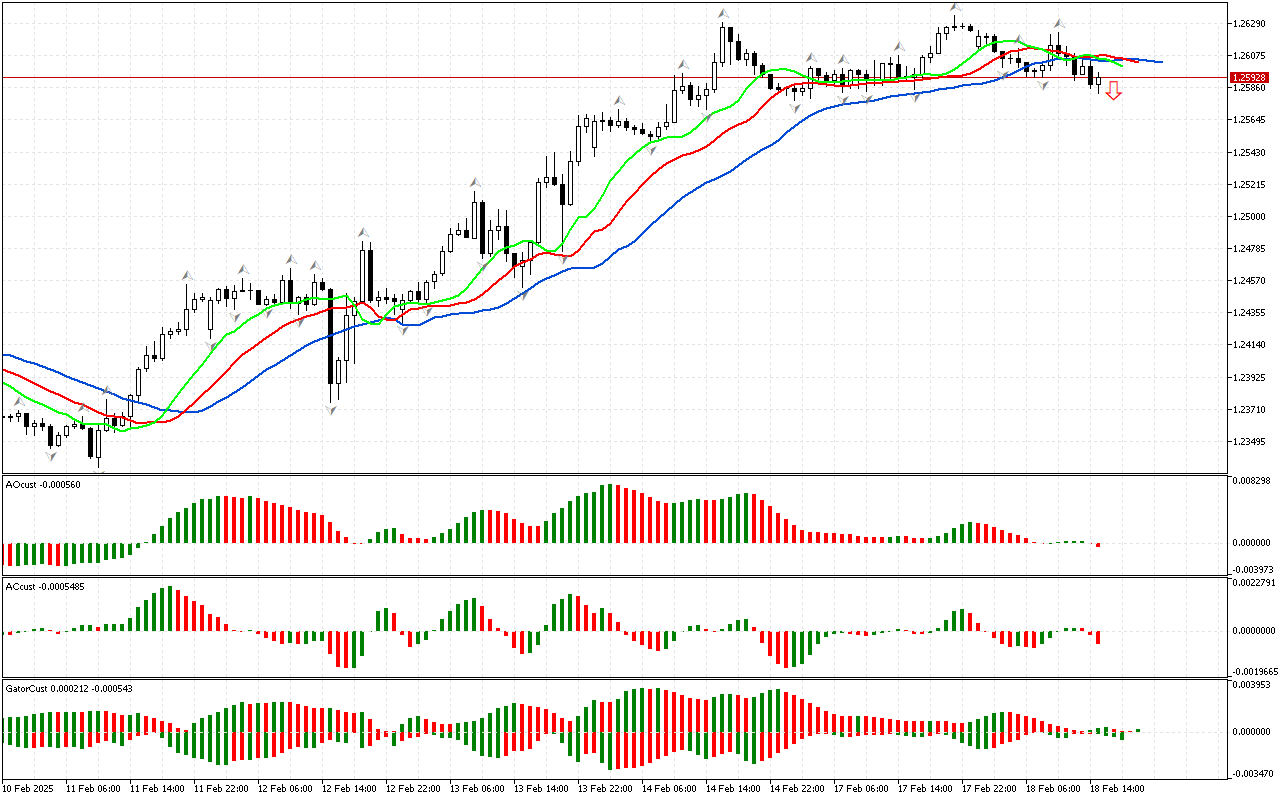Click the 13 Feb 14:00 time label
Image resolution: width=1280 pixels, height=800 pixels.
pos(541,788)
